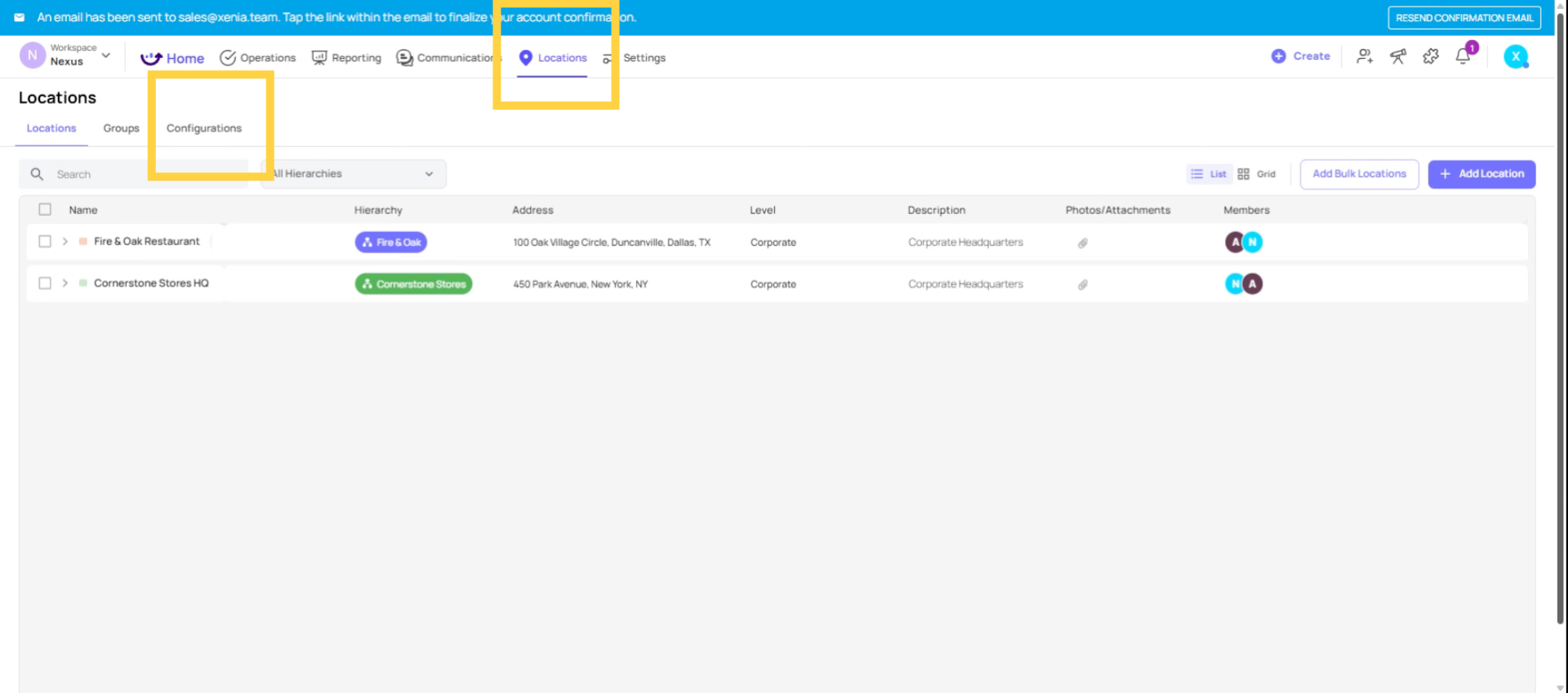Image resolution: width=1568 pixels, height=693 pixels.
Task: Click the telescope icon in header
Action: coord(1398,56)
